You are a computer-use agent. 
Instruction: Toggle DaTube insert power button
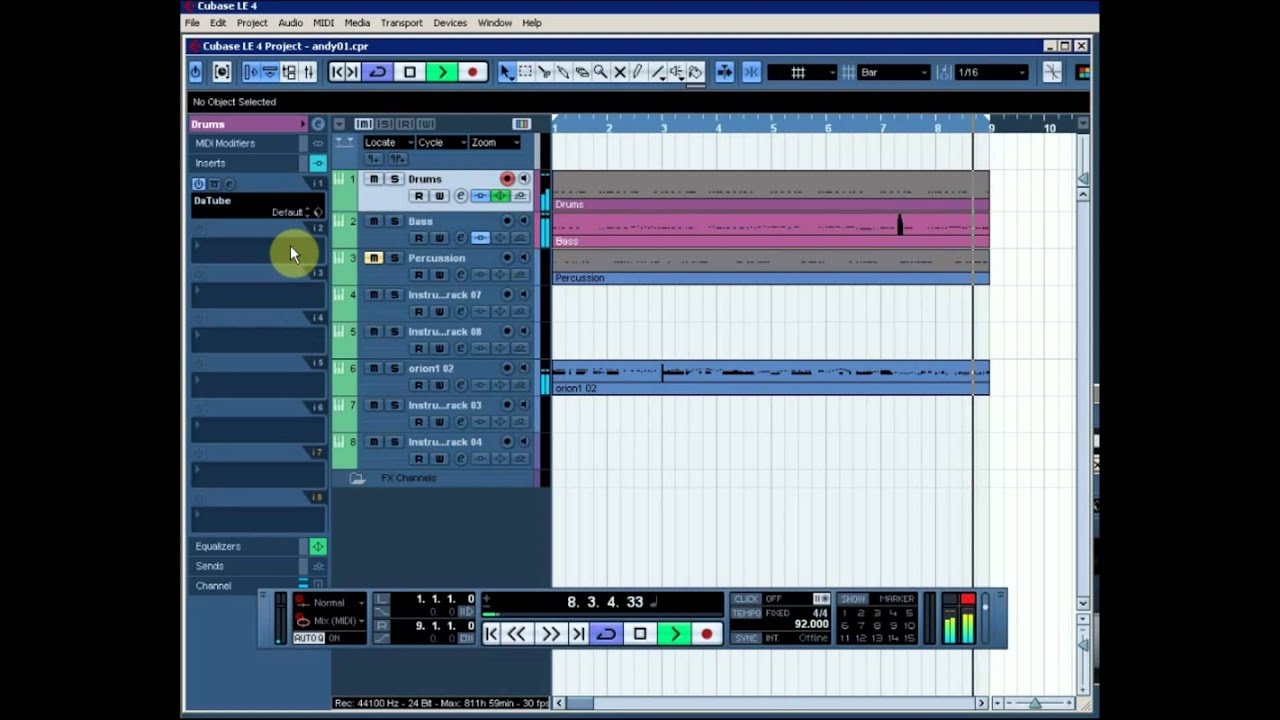pyautogui.click(x=198, y=184)
